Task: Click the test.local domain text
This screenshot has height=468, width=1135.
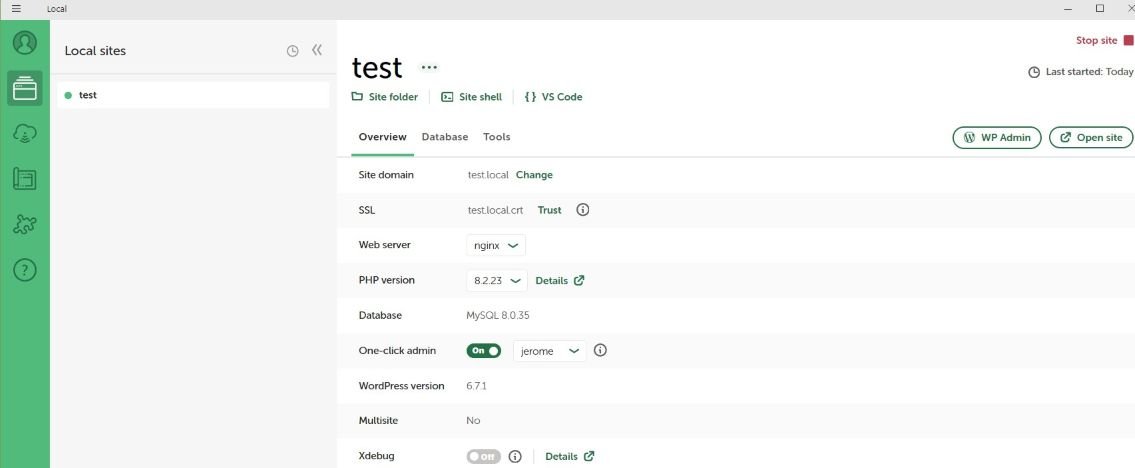Action: tap(488, 175)
